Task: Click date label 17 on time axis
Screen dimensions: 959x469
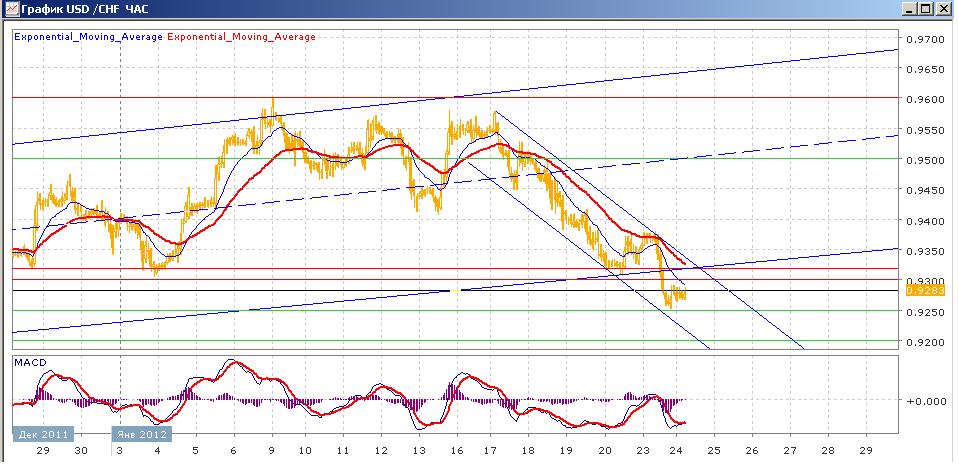Action: (x=490, y=450)
